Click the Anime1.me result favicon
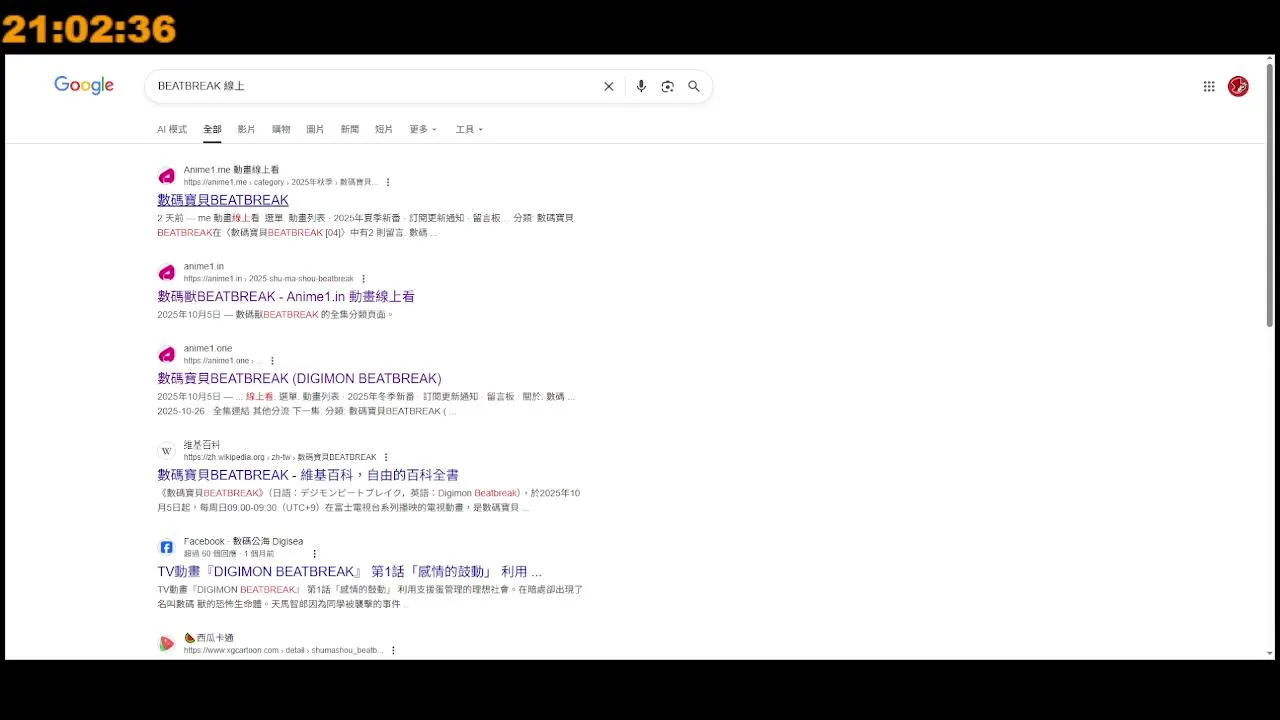This screenshot has width=1280, height=720. 166,176
